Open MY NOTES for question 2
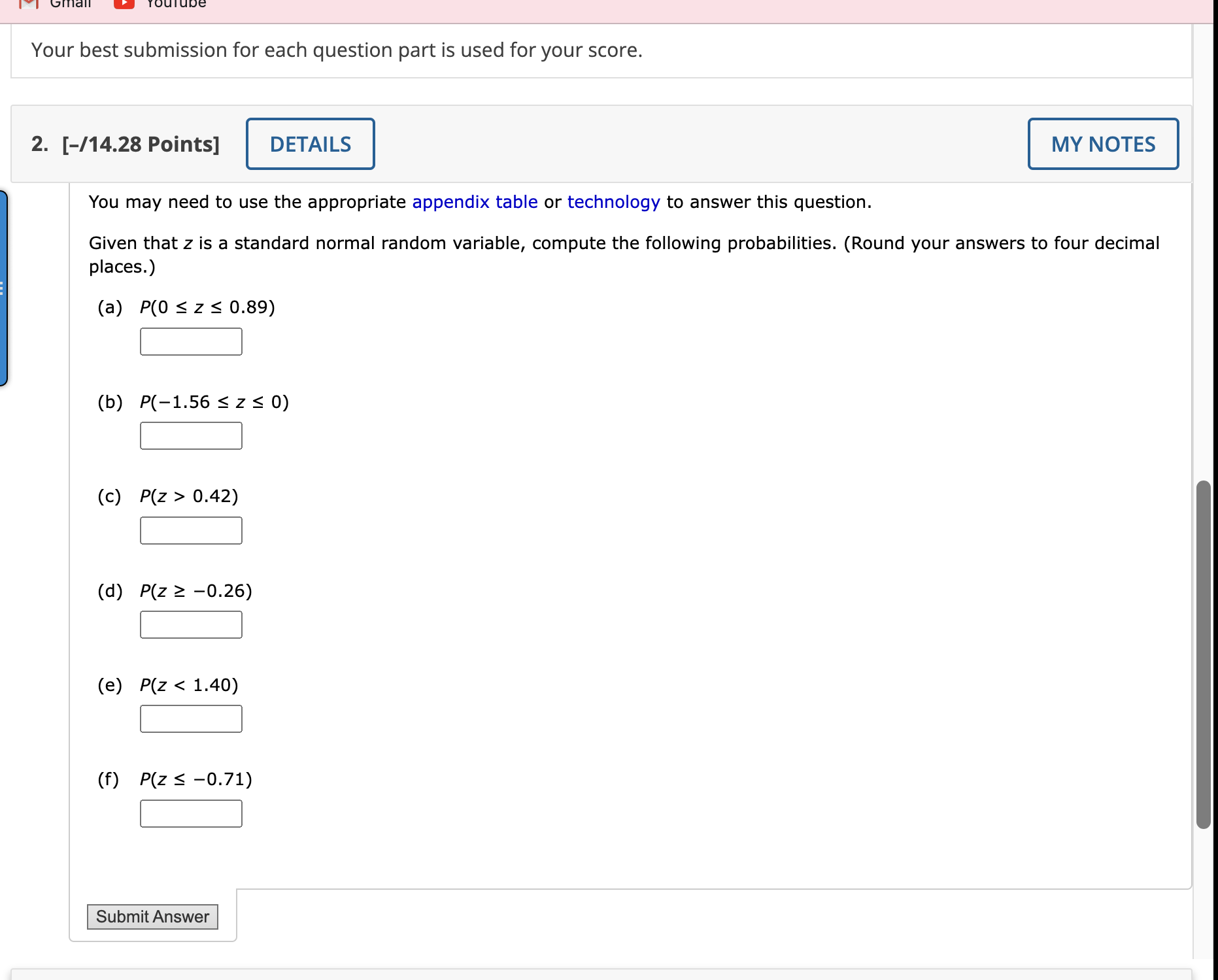Viewport: 1218px width, 980px height. (1103, 144)
